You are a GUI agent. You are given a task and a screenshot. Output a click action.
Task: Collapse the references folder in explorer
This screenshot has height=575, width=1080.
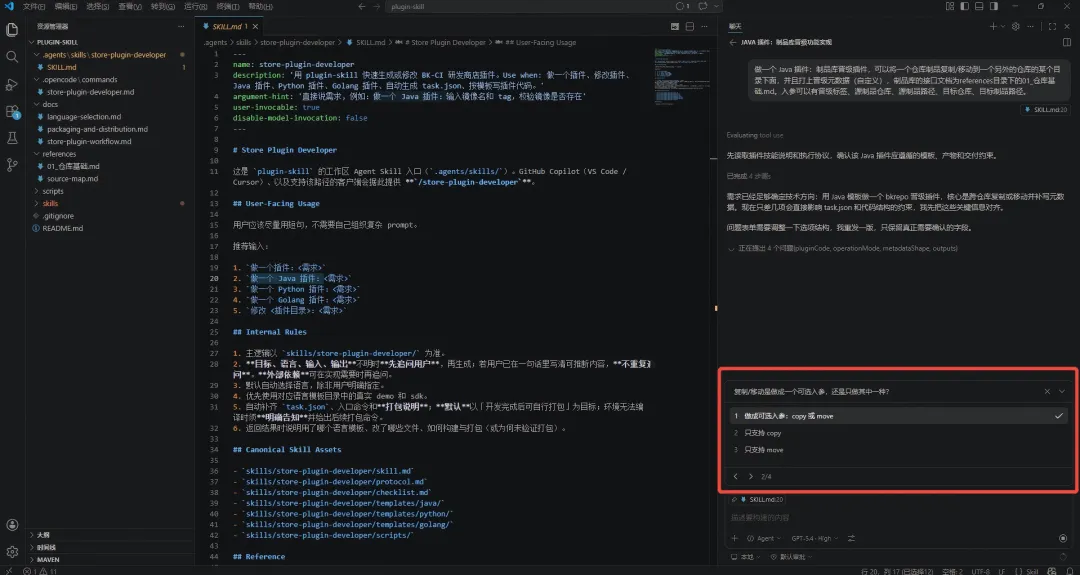point(110,154)
